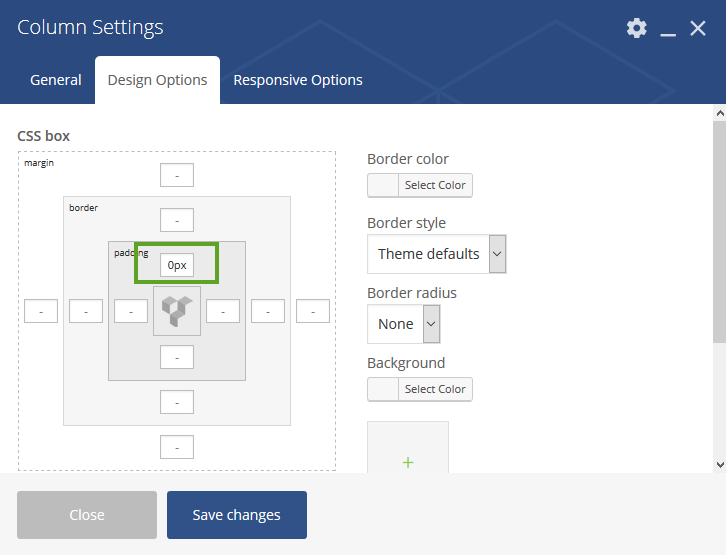The height and width of the screenshot is (555, 726).
Task: Click the Border color swatch preview
Action: point(383,185)
